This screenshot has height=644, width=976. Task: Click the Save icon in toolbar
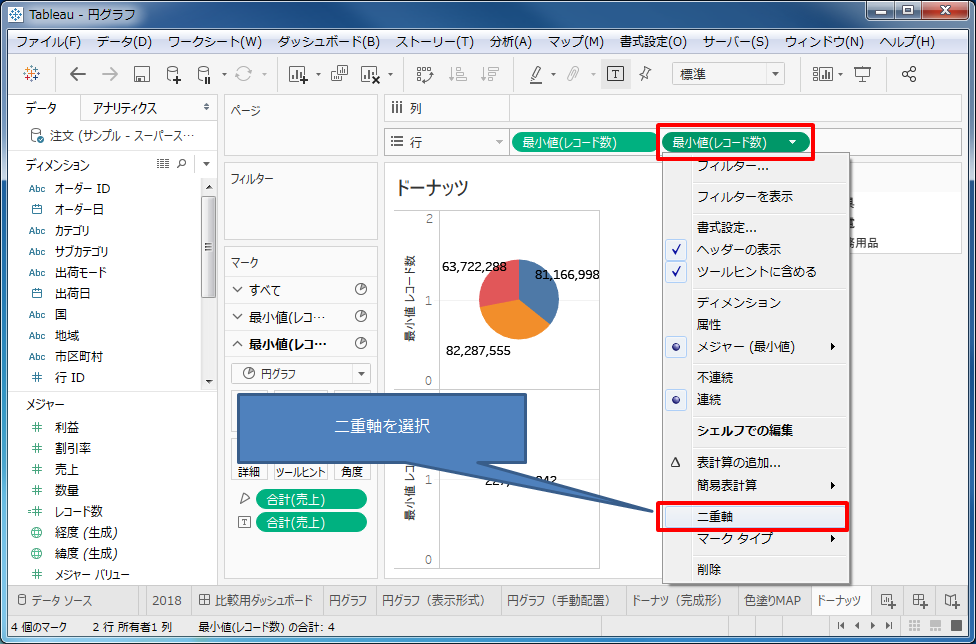coord(141,75)
